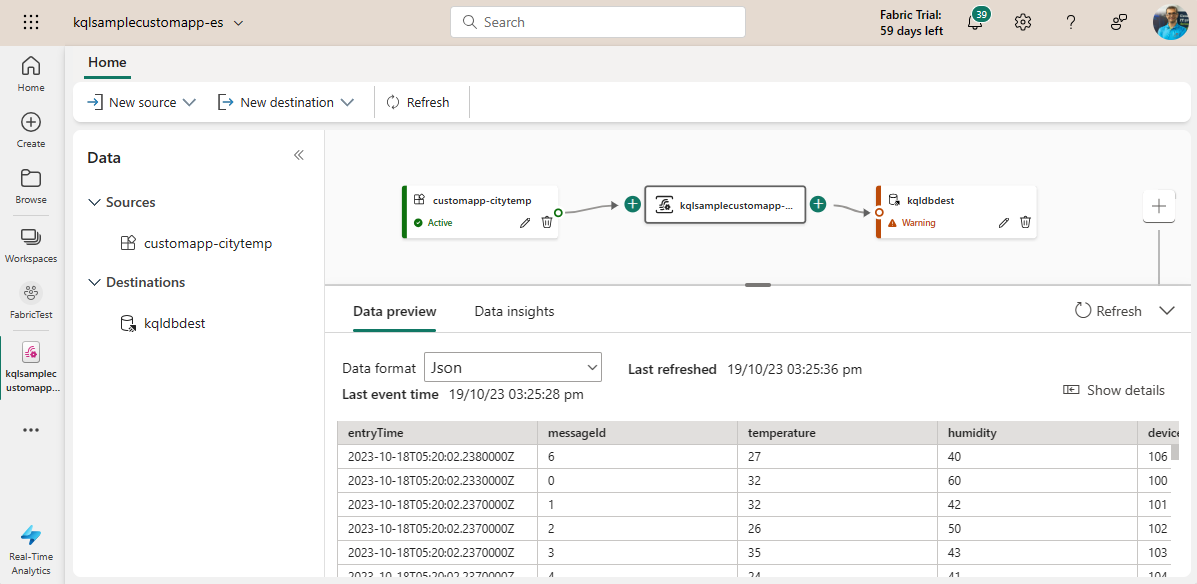Viewport: 1197px width, 584px height.
Task: Collapse the Destinations tree section
Action: 94,282
